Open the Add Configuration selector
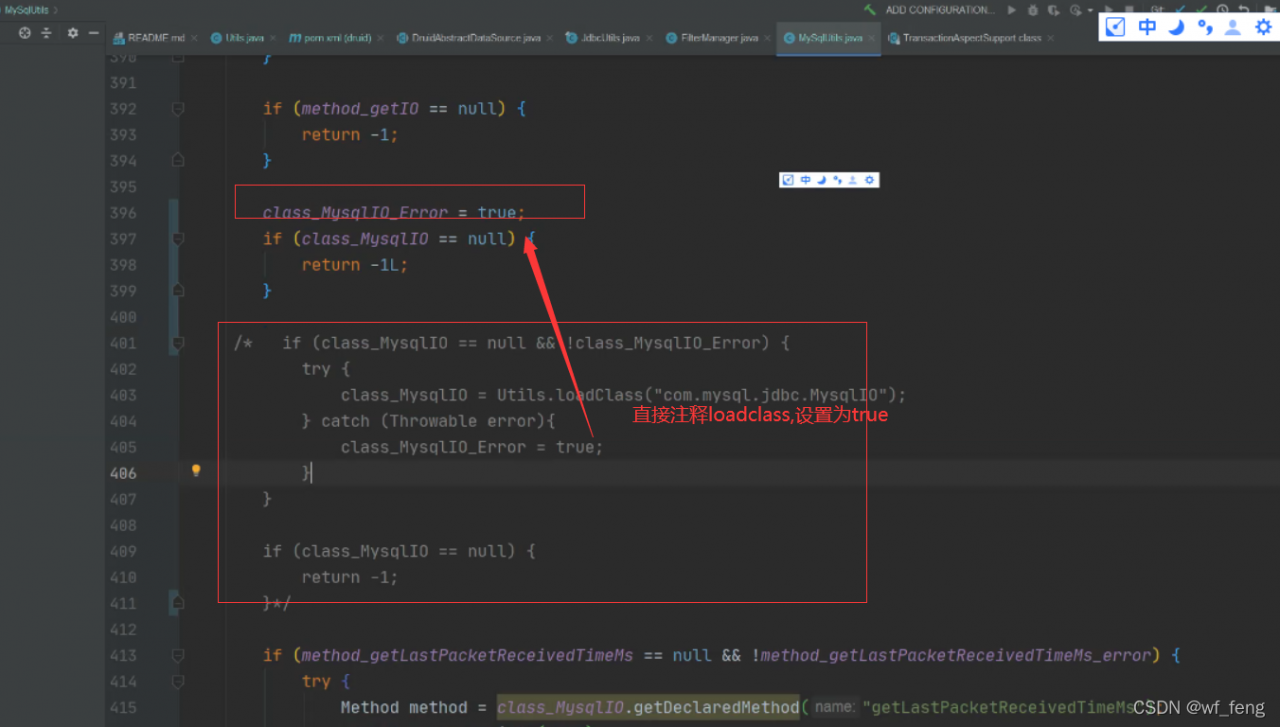This screenshot has height=727, width=1280. coord(940,10)
